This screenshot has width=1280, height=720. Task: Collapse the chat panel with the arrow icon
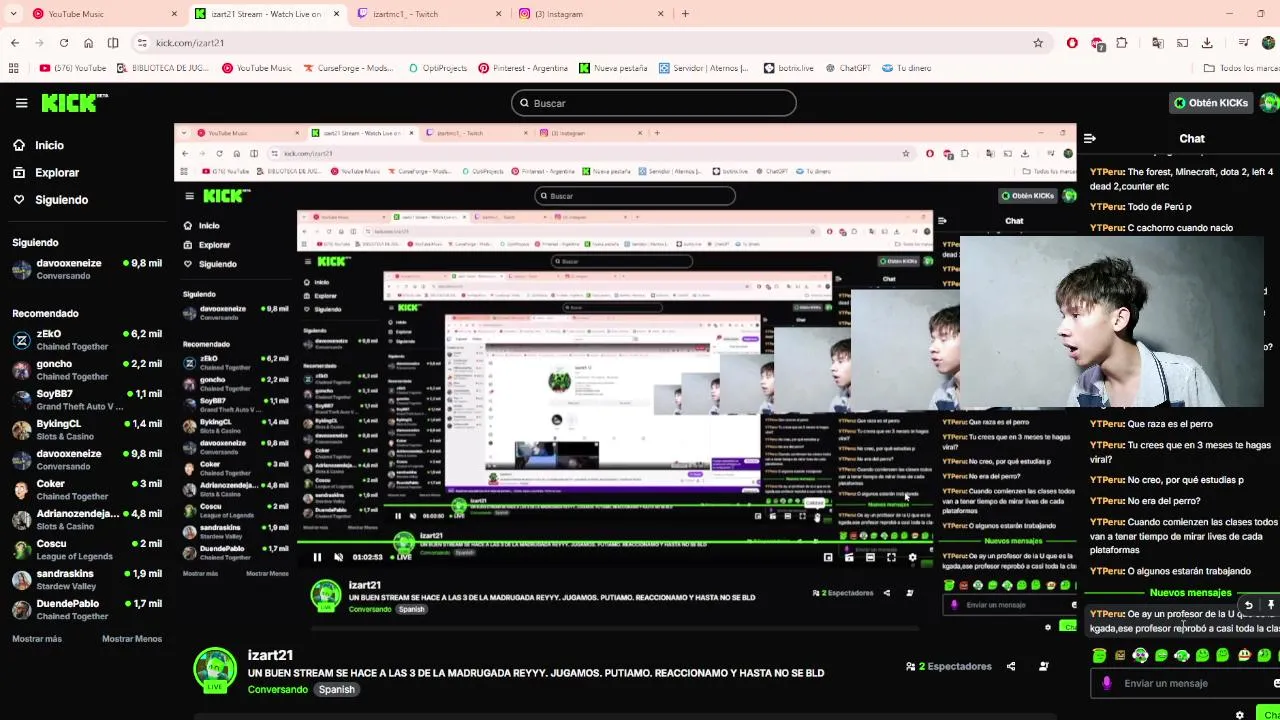[x=1090, y=138]
